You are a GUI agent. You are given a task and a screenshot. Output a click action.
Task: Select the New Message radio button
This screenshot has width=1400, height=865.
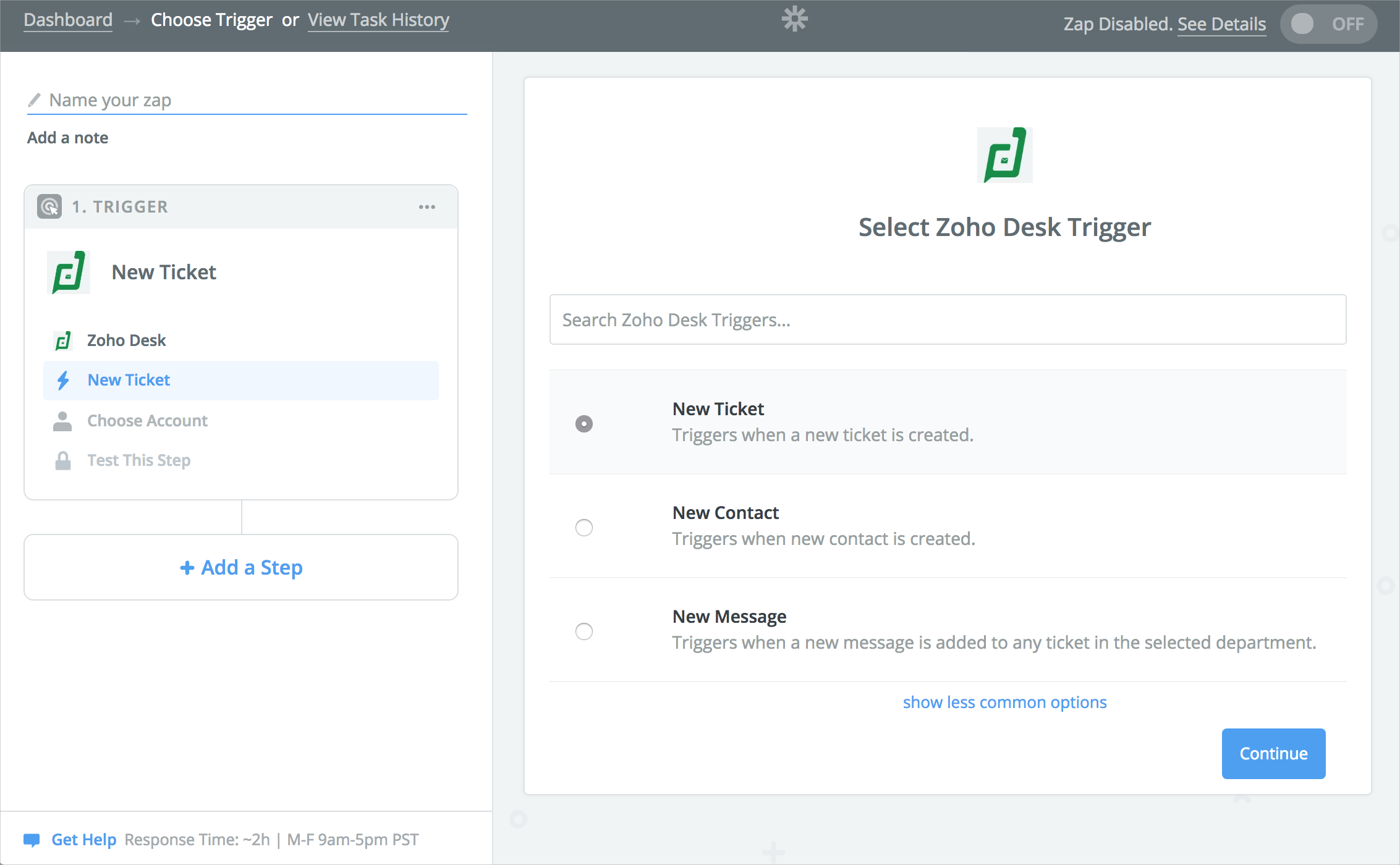coord(584,631)
